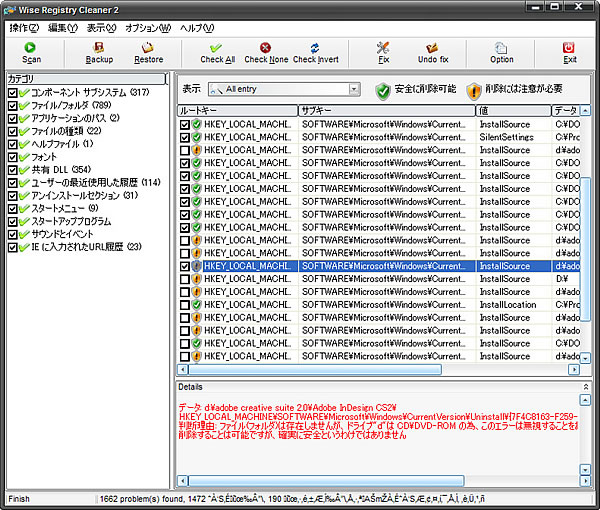
Task: Uncheck the ファイル/フォルダ (789) category
Action: 12,105
